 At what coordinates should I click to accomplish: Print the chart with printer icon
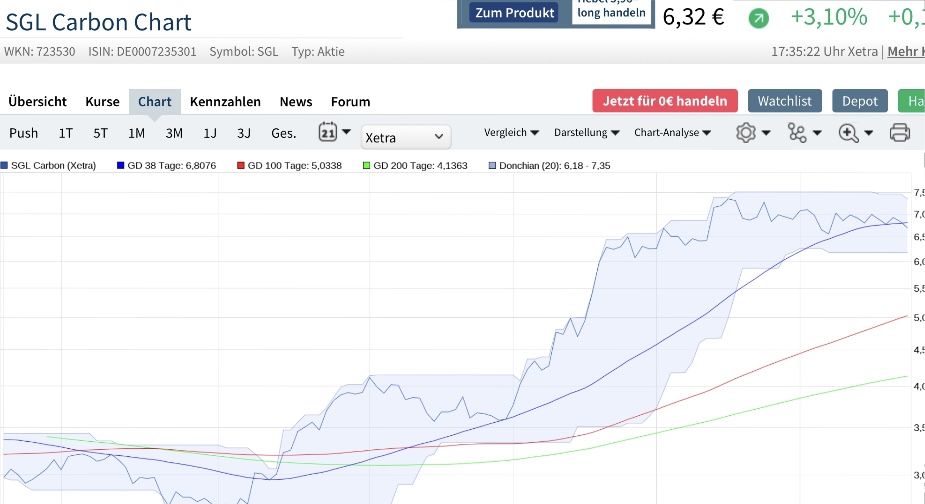point(899,132)
